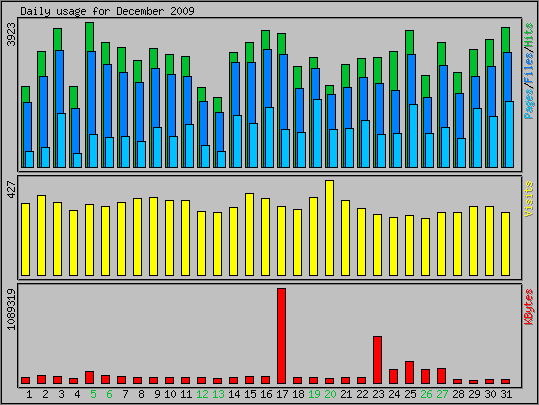The image size is (539, 405).
Task: Click the day 12 label on the axis
Action: click(x=202, y=394)
